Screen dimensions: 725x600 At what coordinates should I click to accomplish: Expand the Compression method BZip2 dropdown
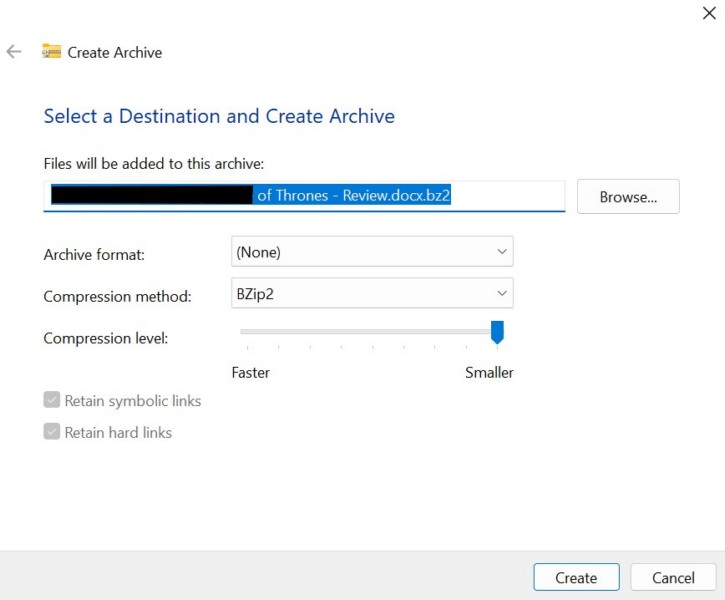point(371,294)
